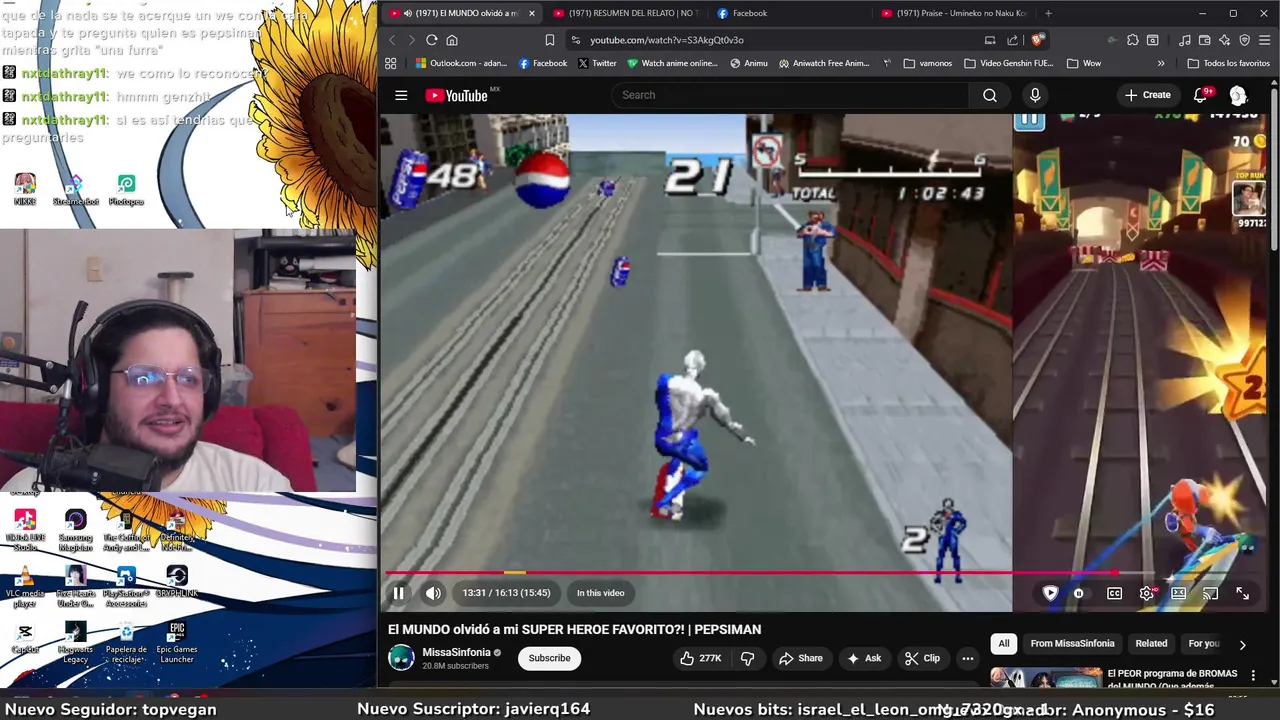Start voice search with the microphone
This screenshot has height=720, width=1280.
pos(1035,95)
